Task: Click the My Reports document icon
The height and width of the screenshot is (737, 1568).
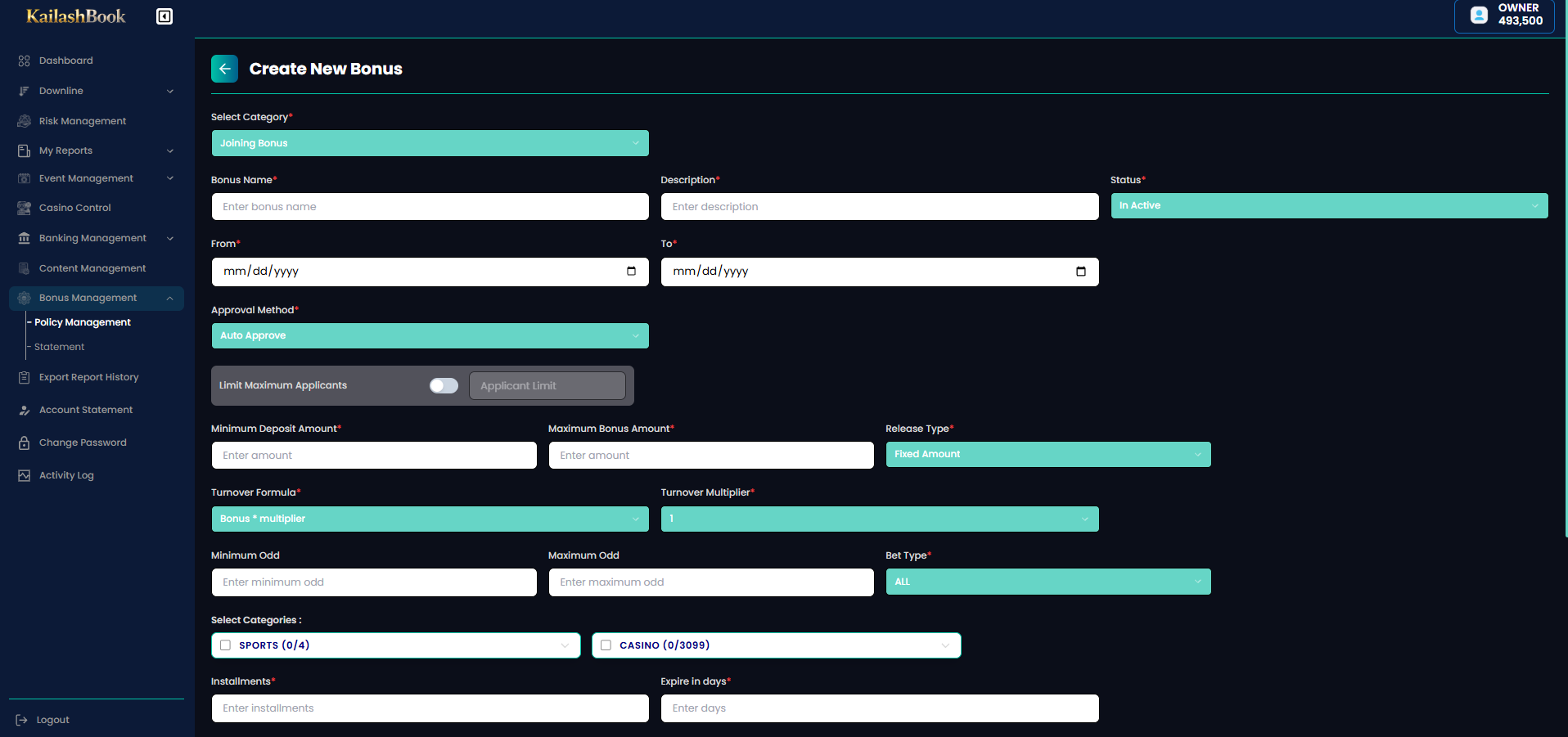Action: 24,151
